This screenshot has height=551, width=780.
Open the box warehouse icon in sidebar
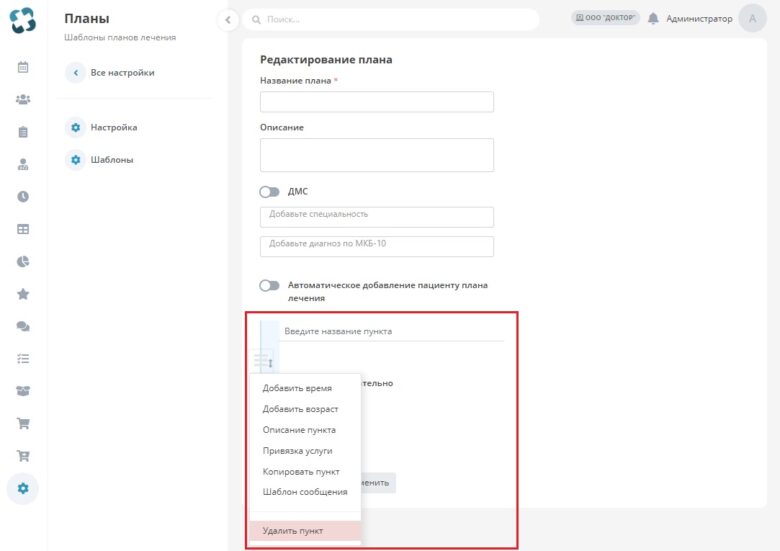pos(23,391)
